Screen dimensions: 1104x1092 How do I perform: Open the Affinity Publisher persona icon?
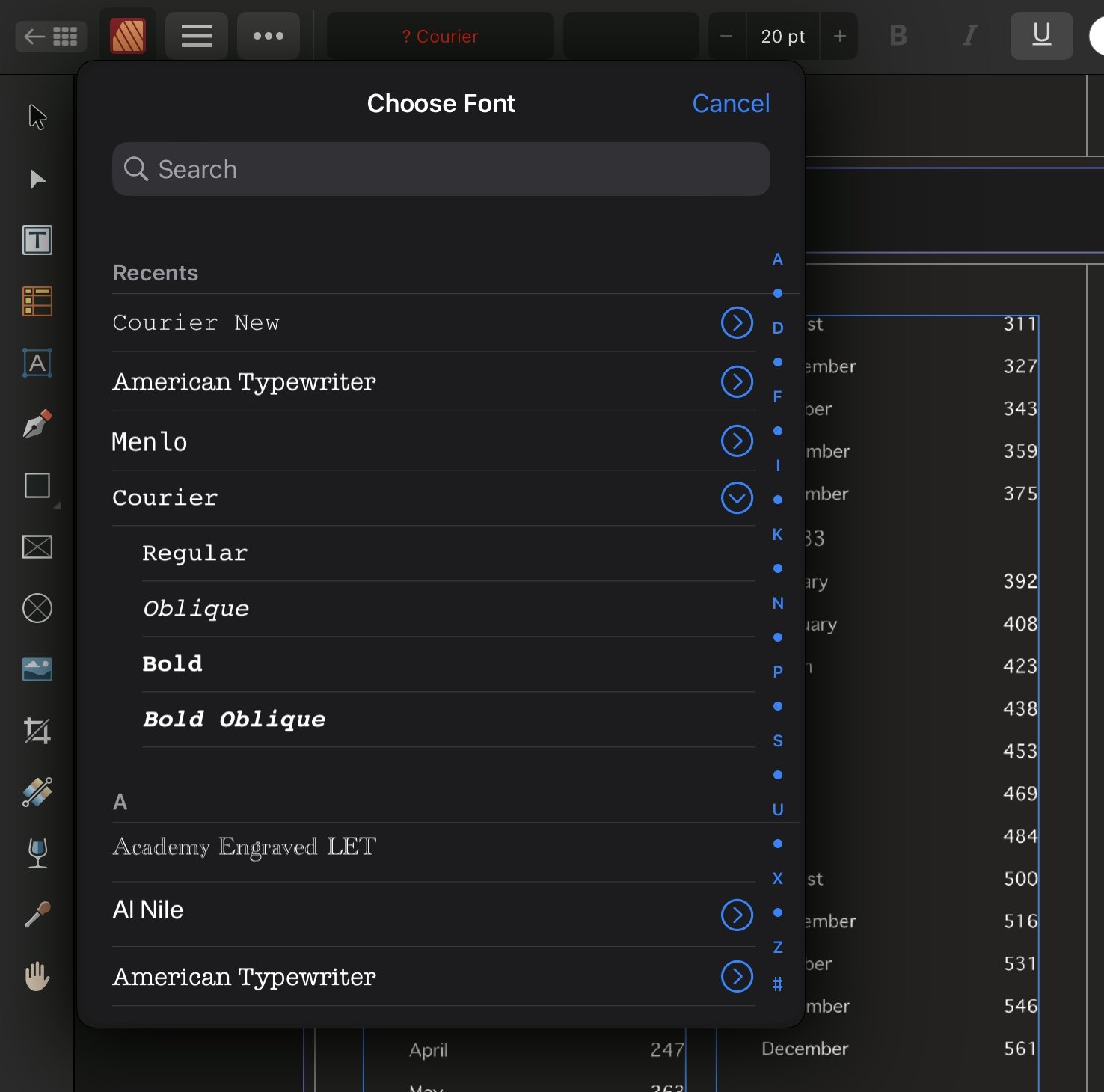(x=128, y=36)
